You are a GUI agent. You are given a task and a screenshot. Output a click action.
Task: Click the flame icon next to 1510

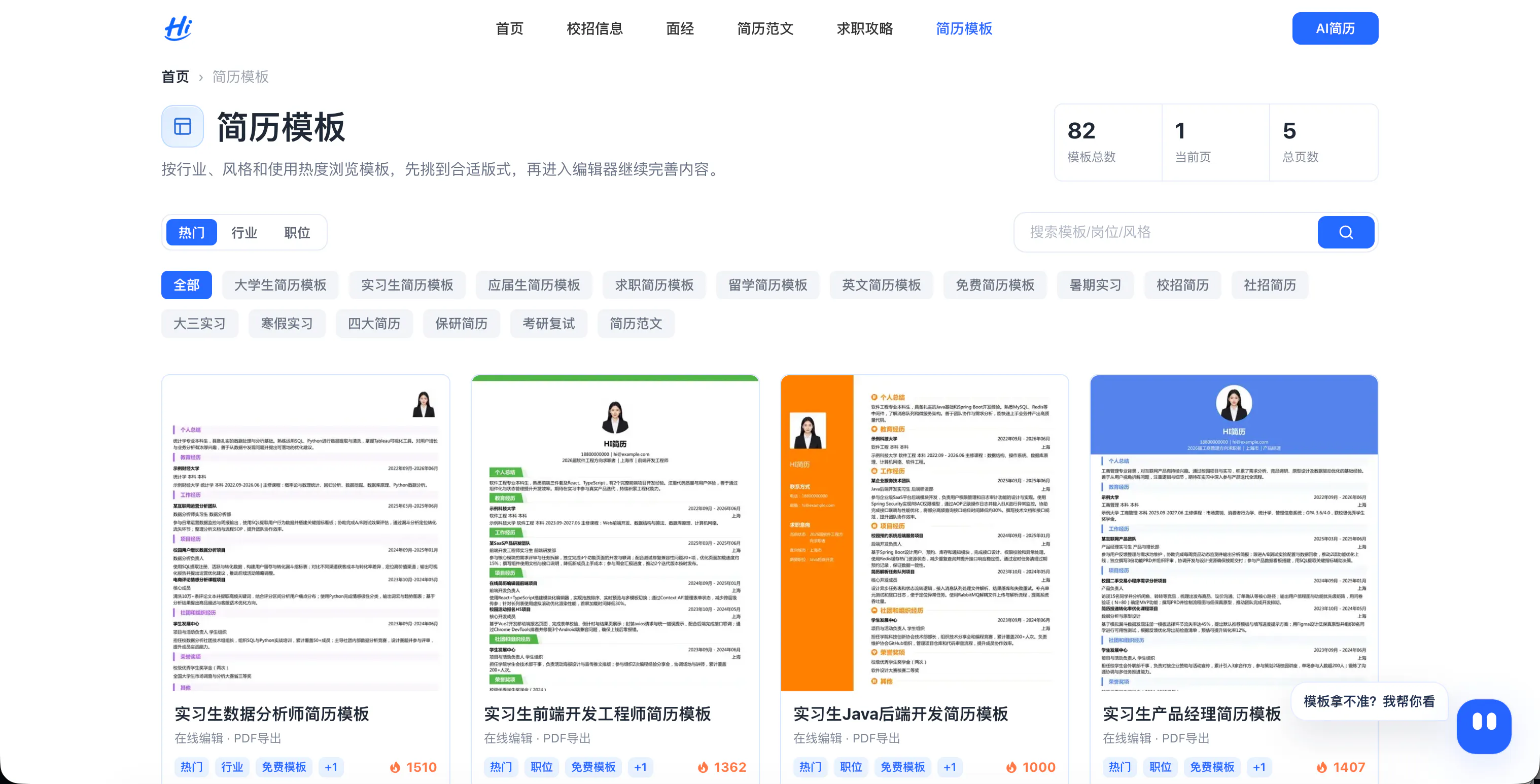coord(395,767)
